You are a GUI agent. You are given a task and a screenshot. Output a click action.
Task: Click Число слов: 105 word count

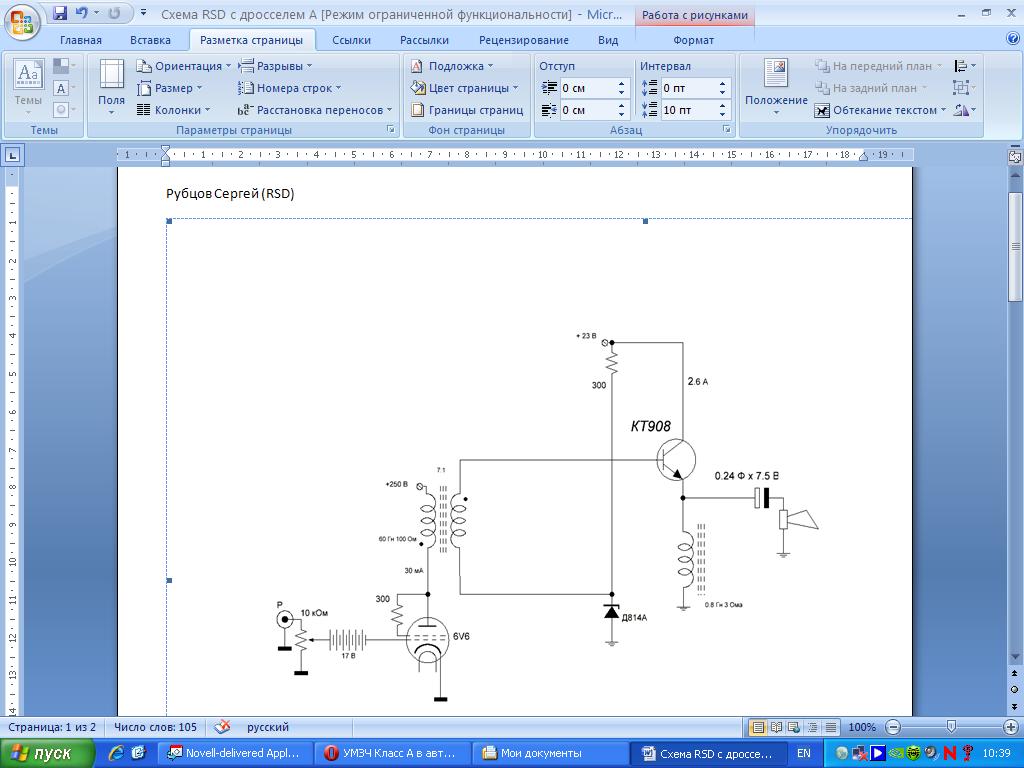tap(155, 727)
